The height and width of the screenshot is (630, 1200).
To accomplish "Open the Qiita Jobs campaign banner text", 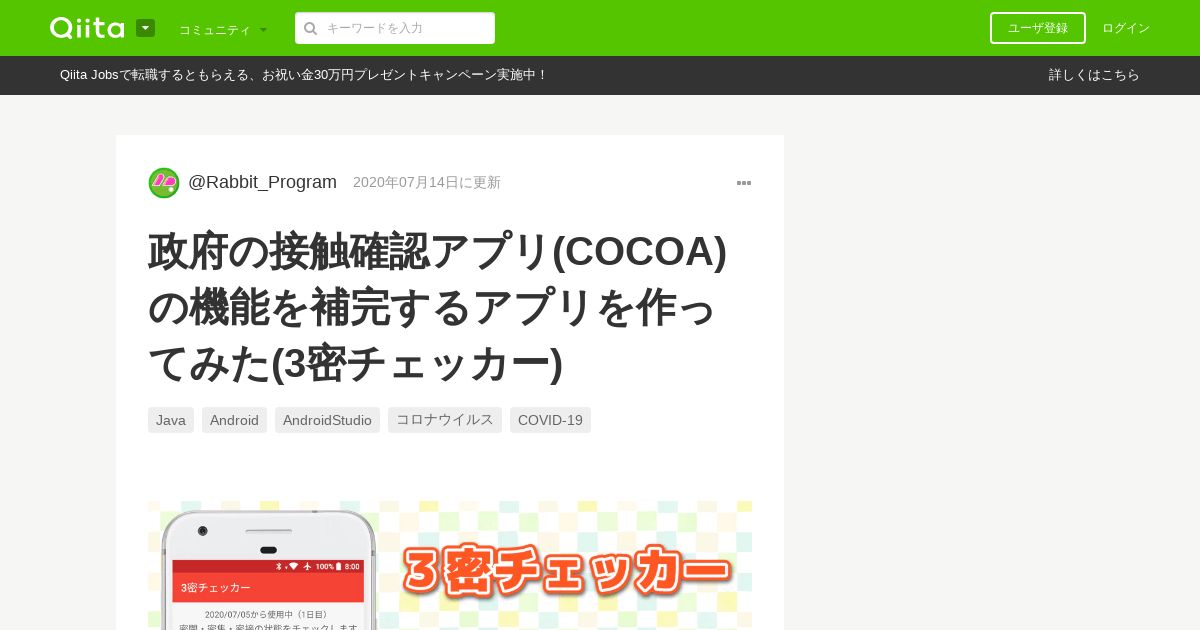I will 303,75.
